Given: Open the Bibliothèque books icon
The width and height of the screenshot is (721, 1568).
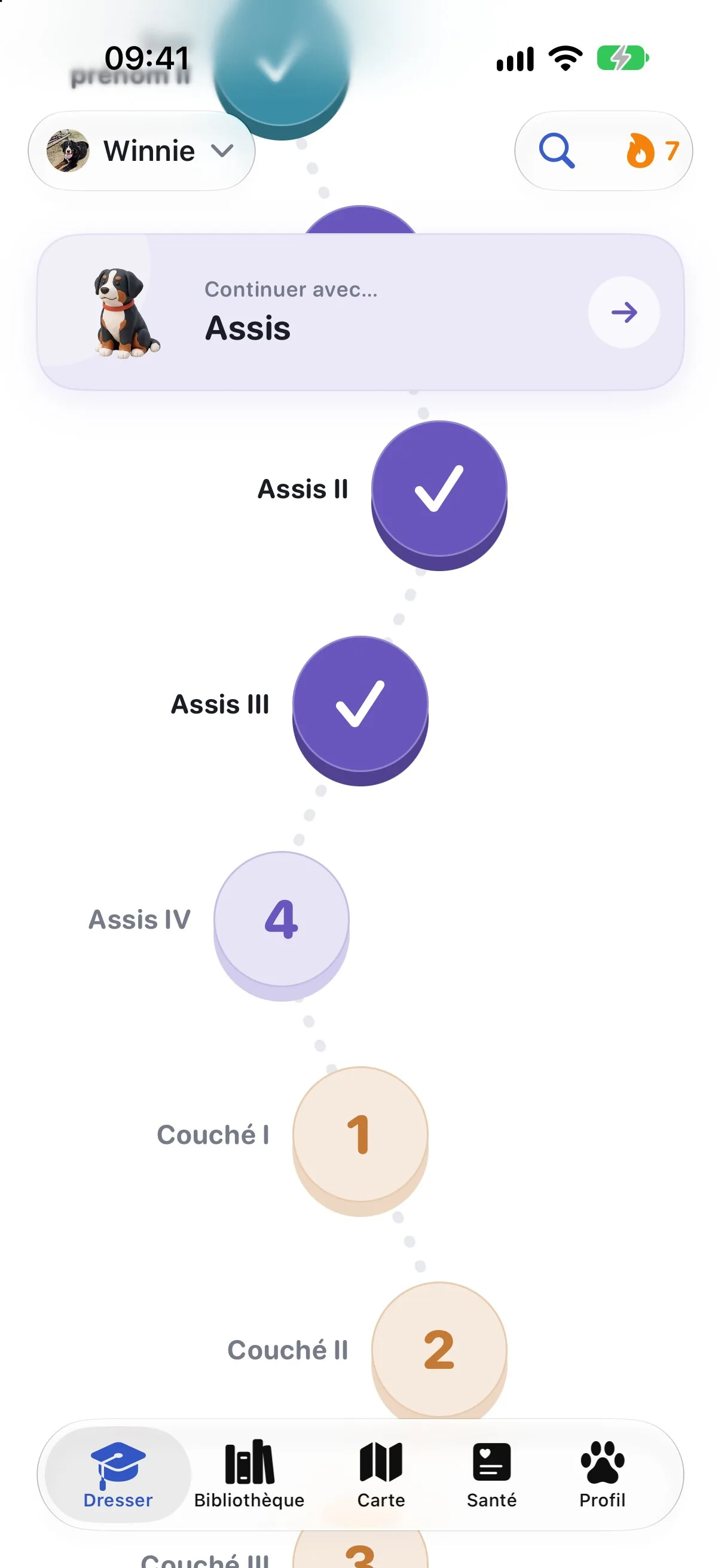Looking at the screenshot, I should (249, 1462).
